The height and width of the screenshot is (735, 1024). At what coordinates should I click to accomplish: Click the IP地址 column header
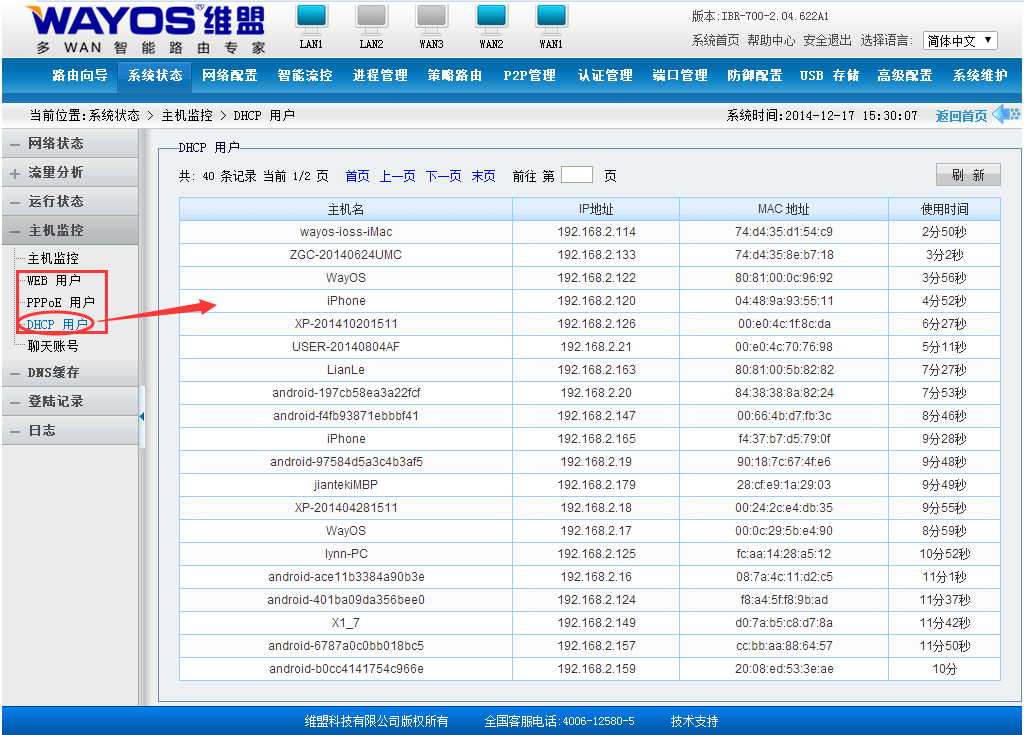click(x=596, y=209)
